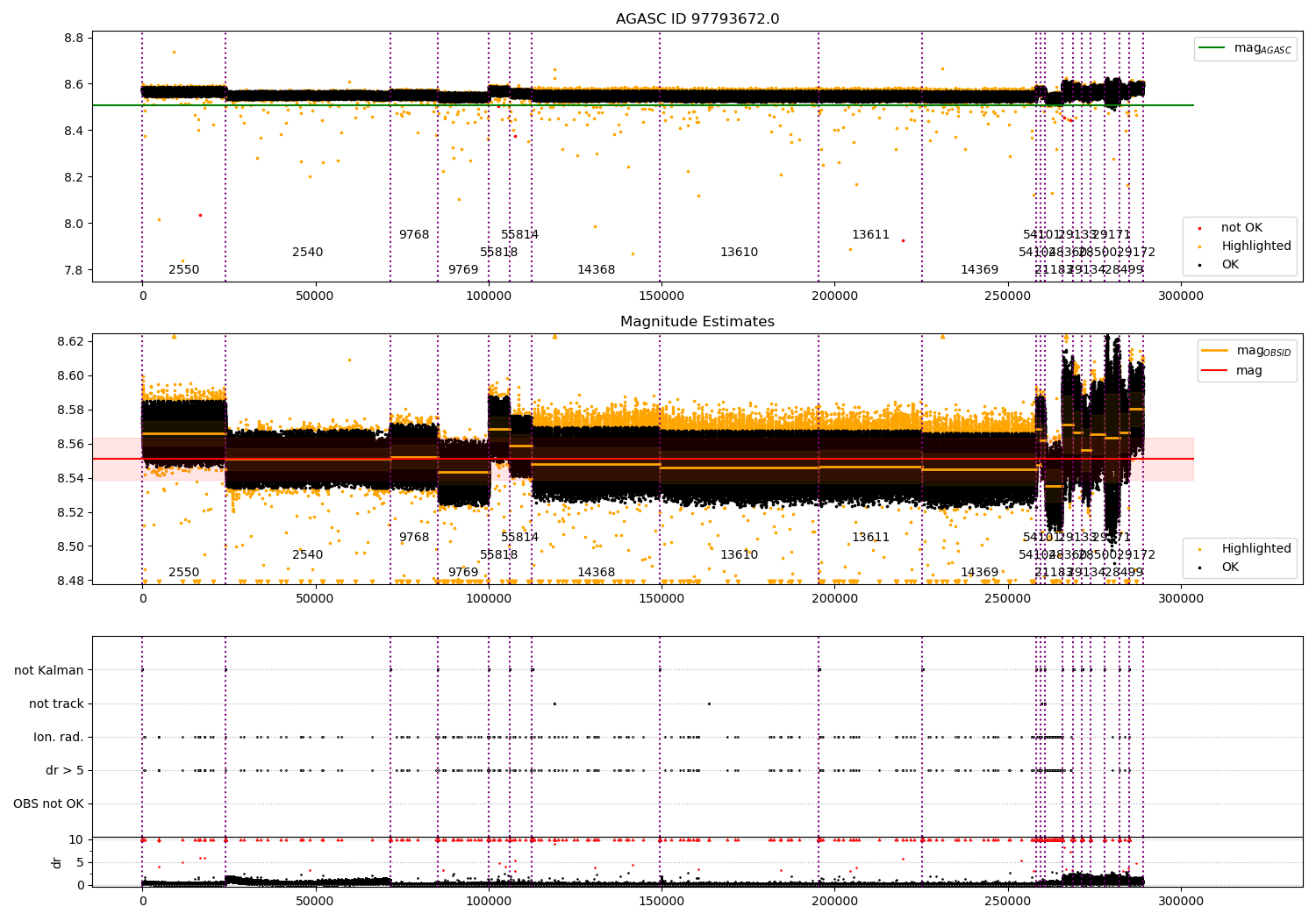Click obsid label '2550' in middle plot

pyautogui.click(x=184, y=573)
